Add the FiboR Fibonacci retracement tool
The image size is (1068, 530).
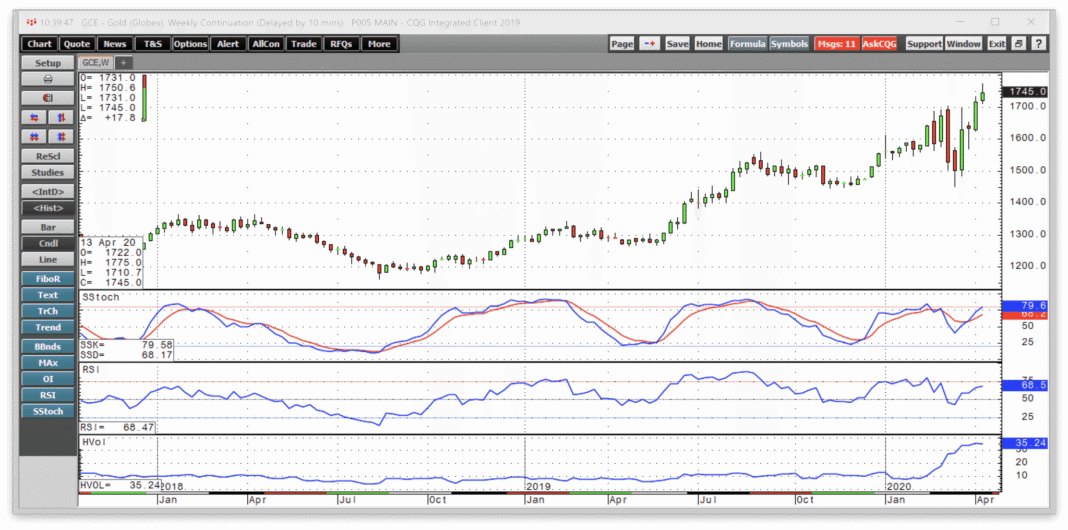tap(48, 279)
